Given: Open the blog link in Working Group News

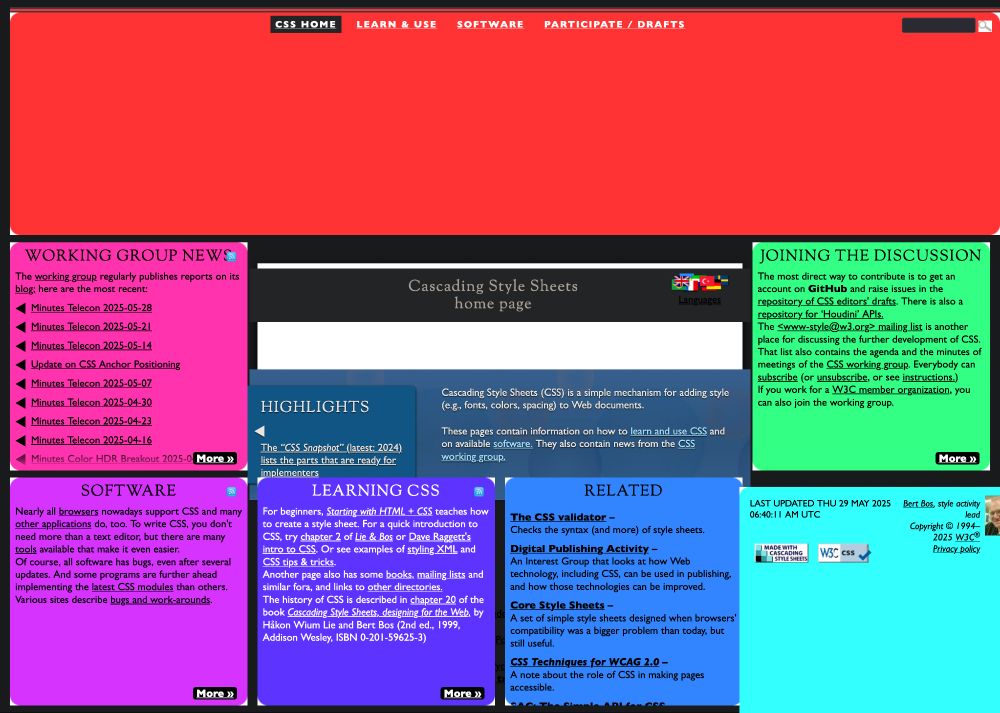Looking at the screenshot, I should click(25, 289).
